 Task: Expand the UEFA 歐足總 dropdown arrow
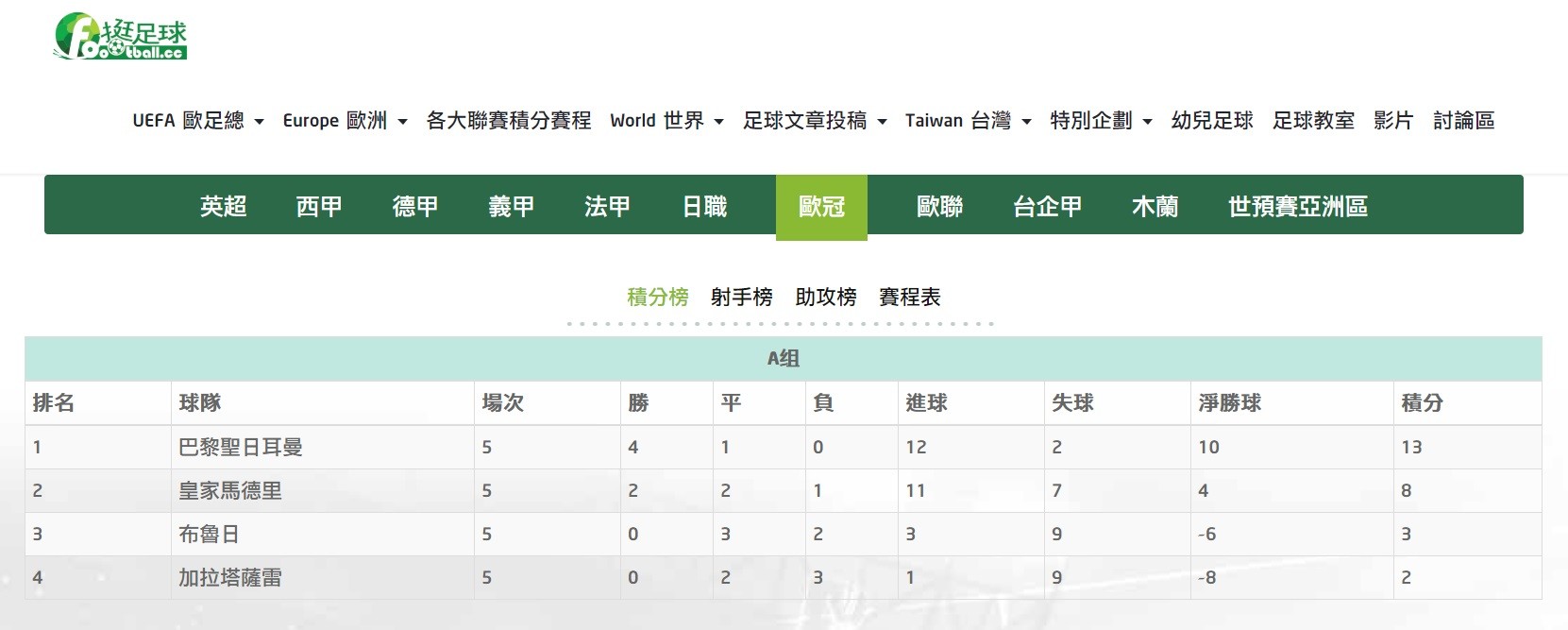(x=260, y=122)
